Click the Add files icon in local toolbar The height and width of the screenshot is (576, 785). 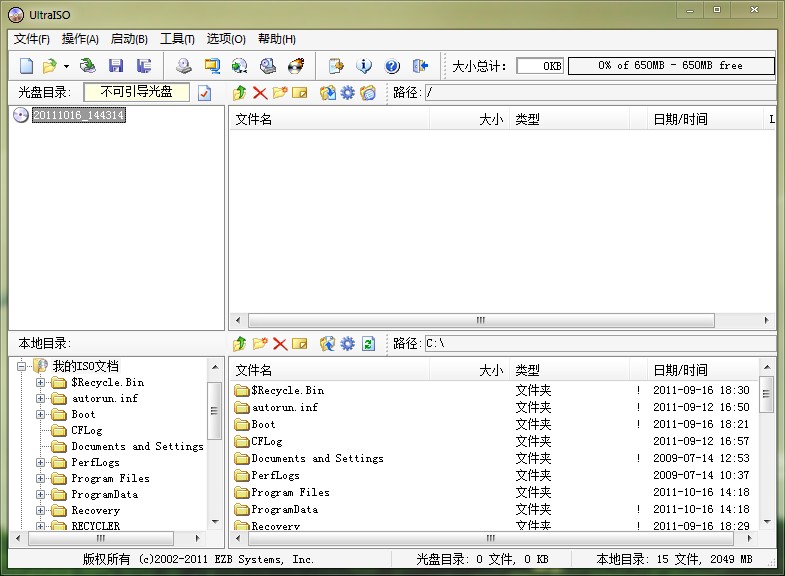[x=328, y=344]
